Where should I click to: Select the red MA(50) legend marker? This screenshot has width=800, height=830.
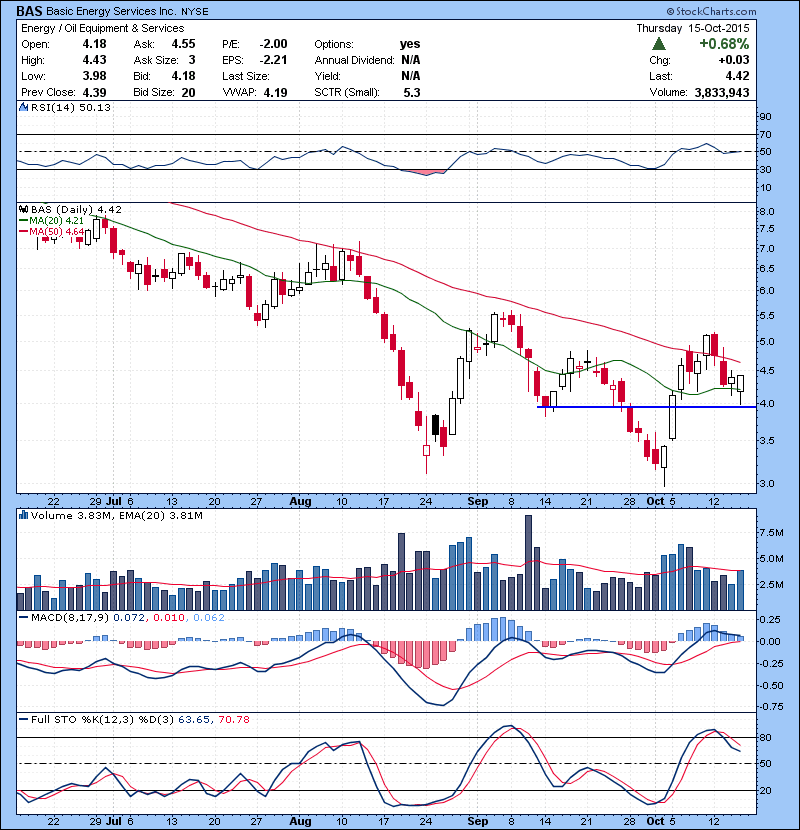(x=23, y=231)
